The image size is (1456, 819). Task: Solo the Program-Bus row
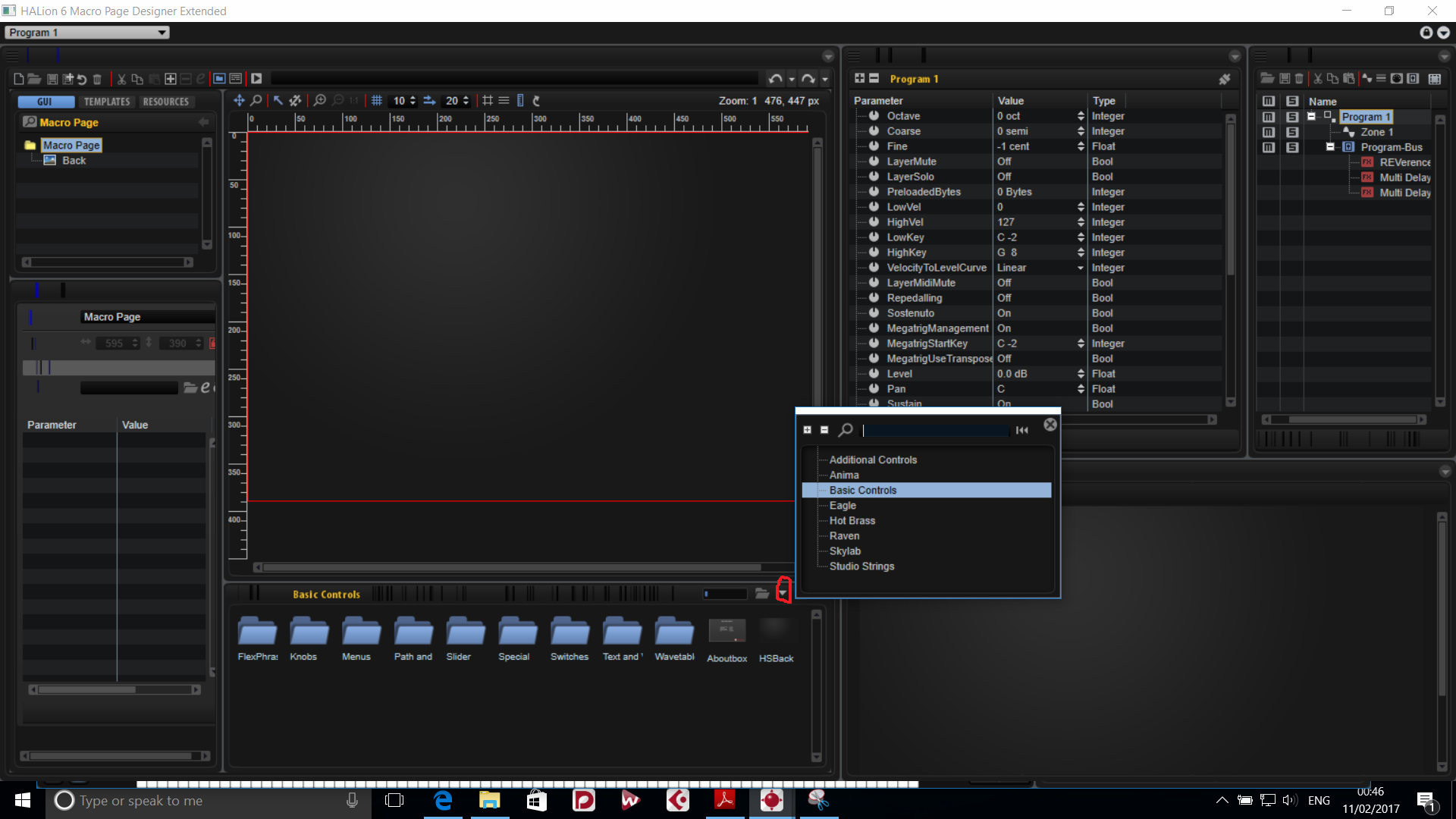1292,147
